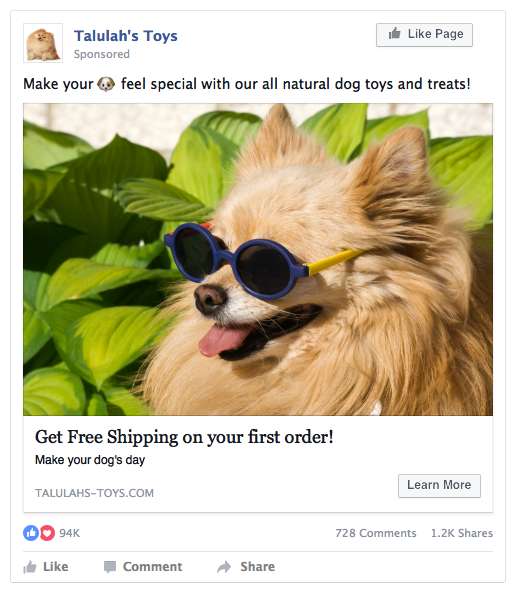This screenshot has height=604, width=516.
Task: Click the red heart reaction icon
Action: pyautogui.click(x=47, y=533)
